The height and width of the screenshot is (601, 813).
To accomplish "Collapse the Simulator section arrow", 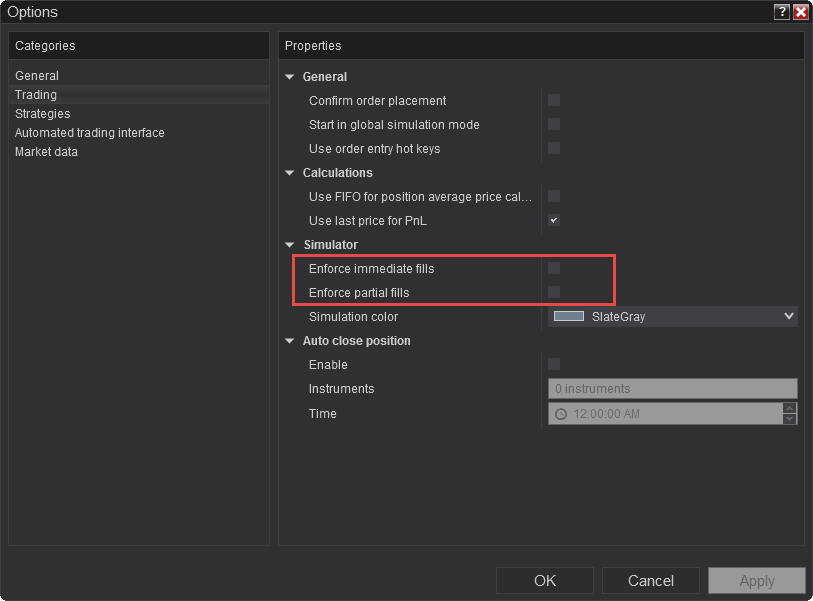I will coord(290,245).
